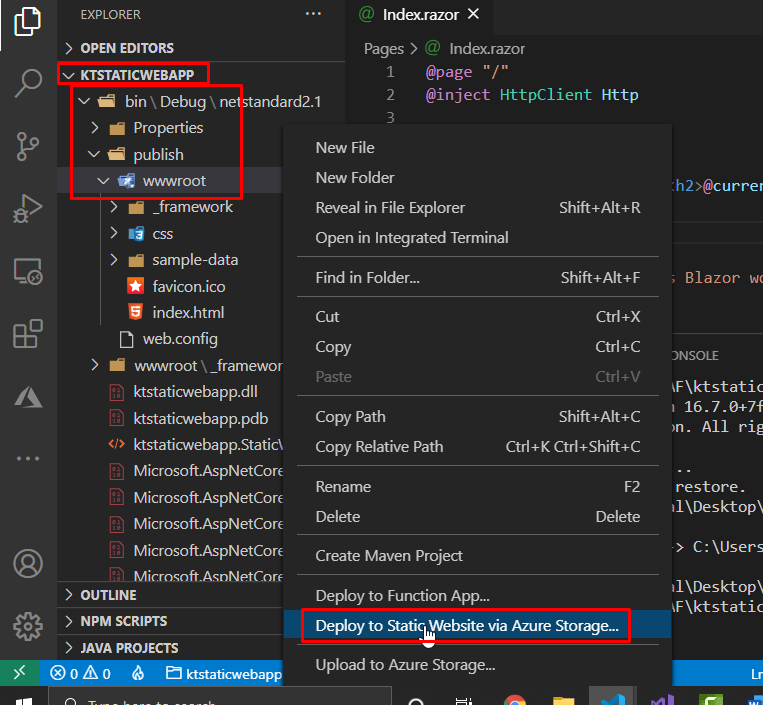Open File Explorer from the taskbar

pos(563,701)
